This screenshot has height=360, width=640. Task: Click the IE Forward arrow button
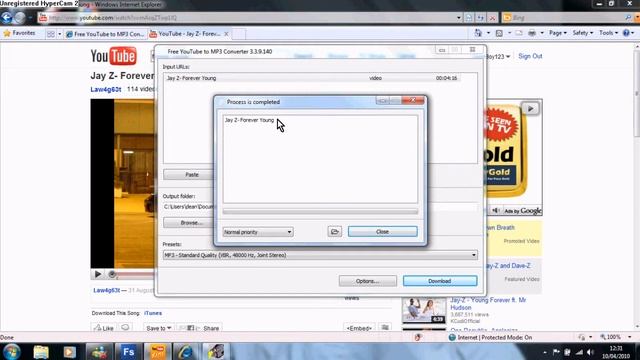click(20, 18)
